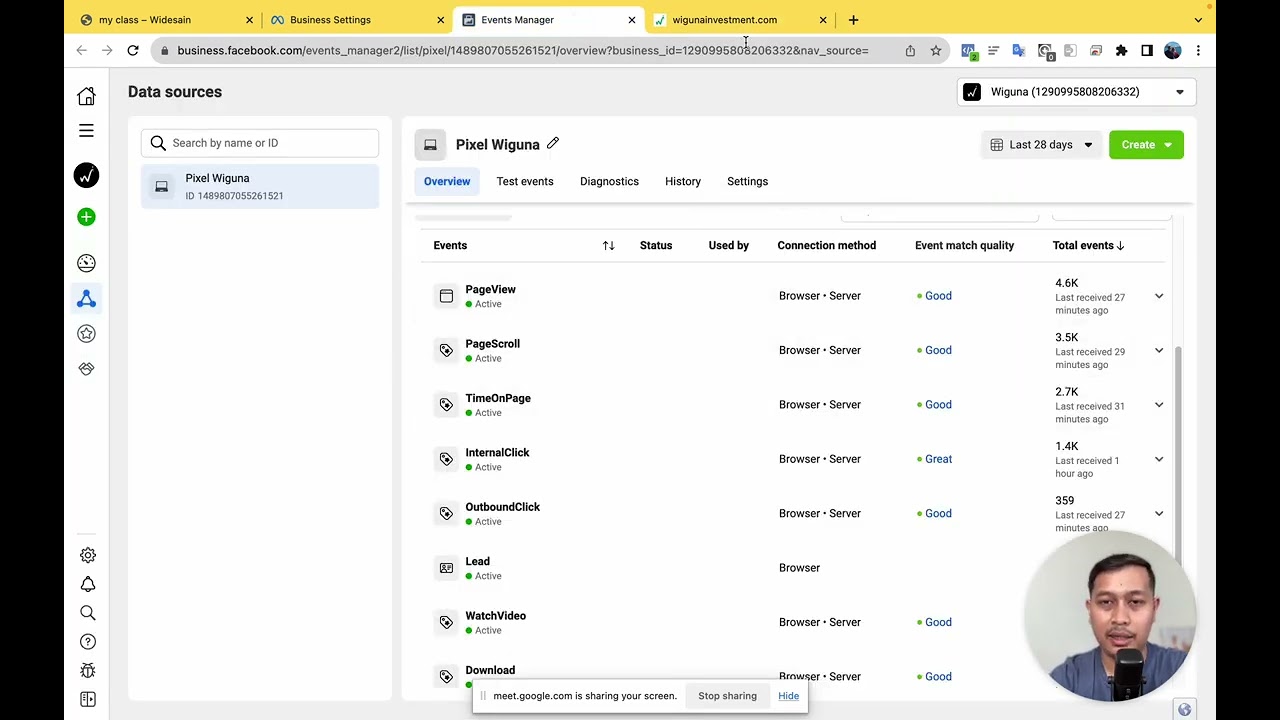The width and height of the screenshot is (1280, 720).
Task: Click the Search by name or ID field
Action: [x=260, y=143]
